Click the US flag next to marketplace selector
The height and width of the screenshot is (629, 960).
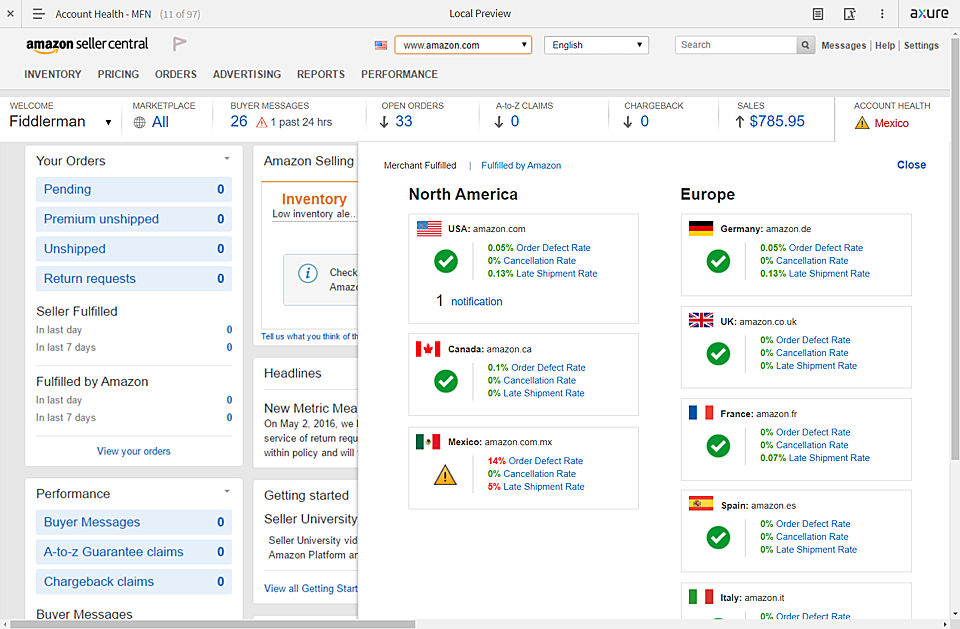click(381, 45)
